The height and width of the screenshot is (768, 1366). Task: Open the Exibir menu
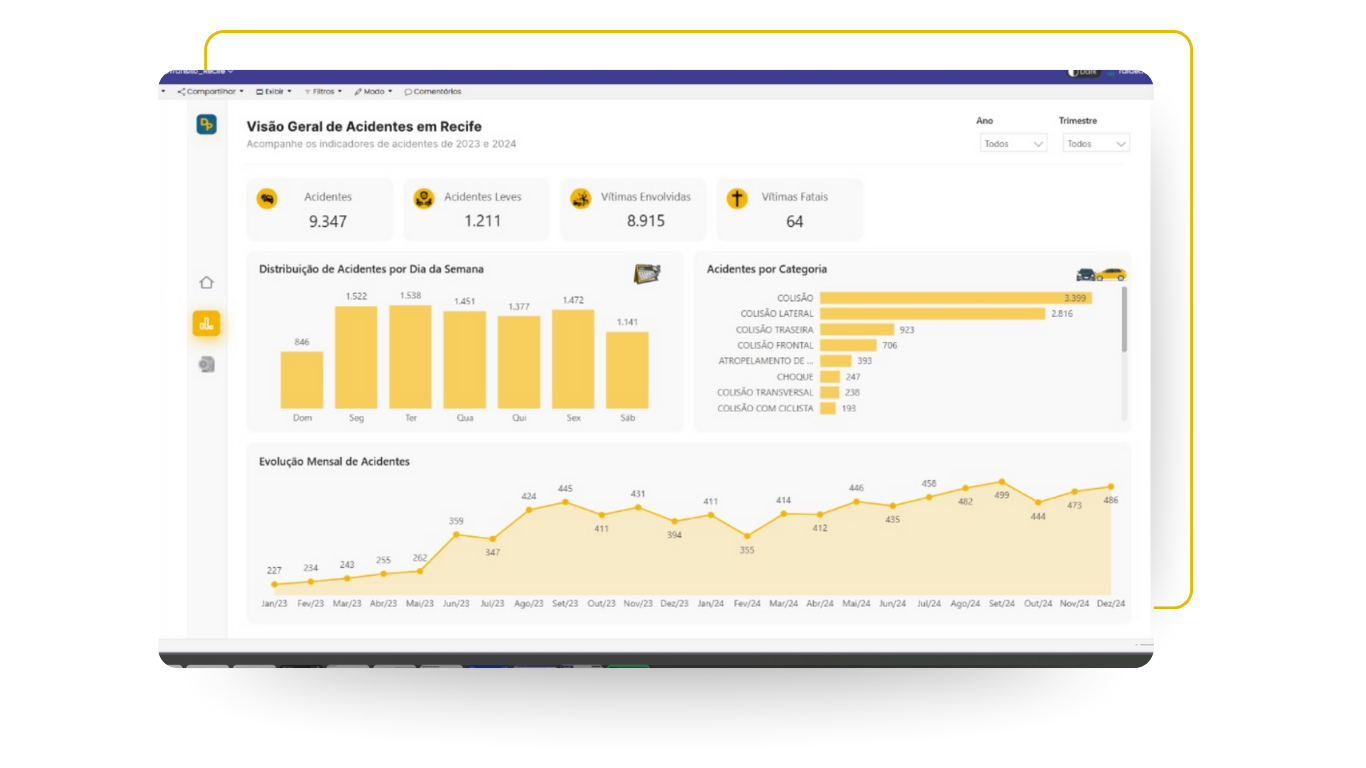pyautogui.click(x=274, y=91)
